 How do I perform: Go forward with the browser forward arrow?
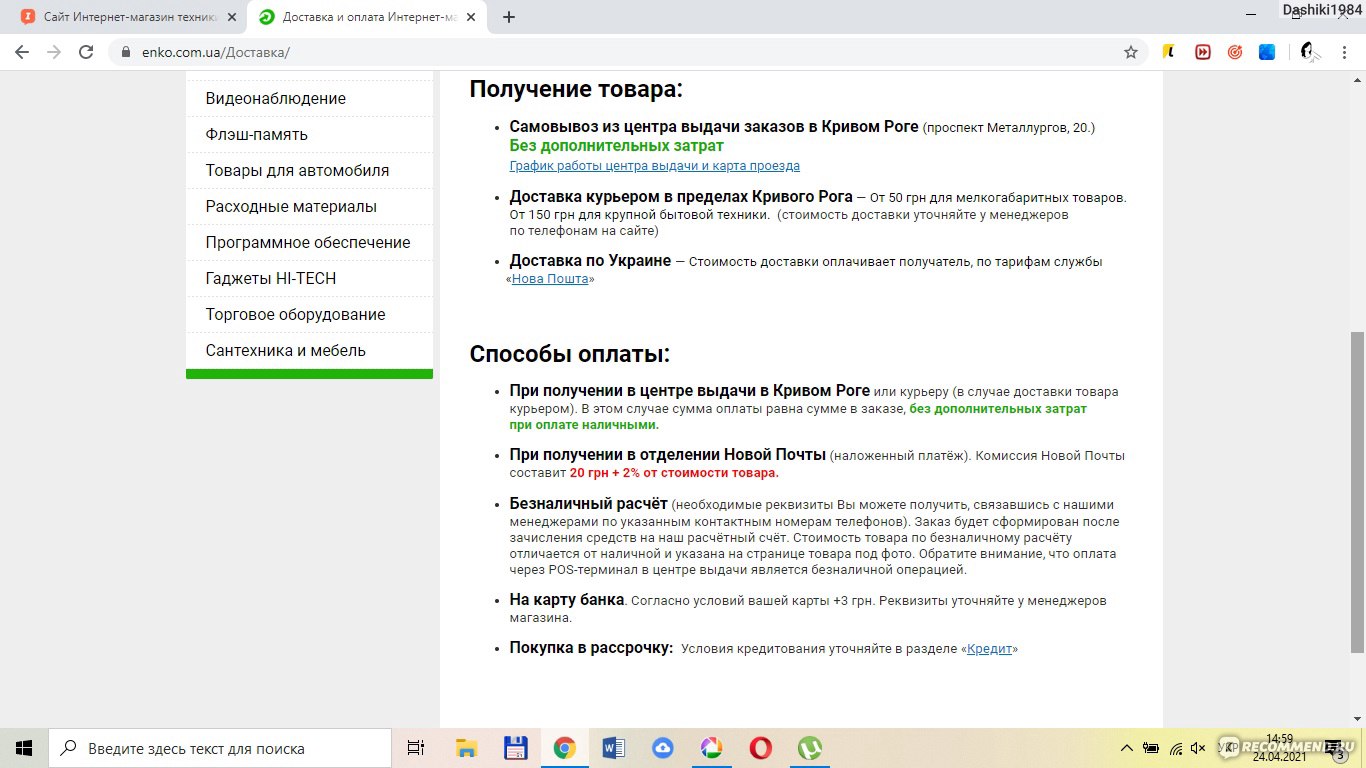[54, 52]
